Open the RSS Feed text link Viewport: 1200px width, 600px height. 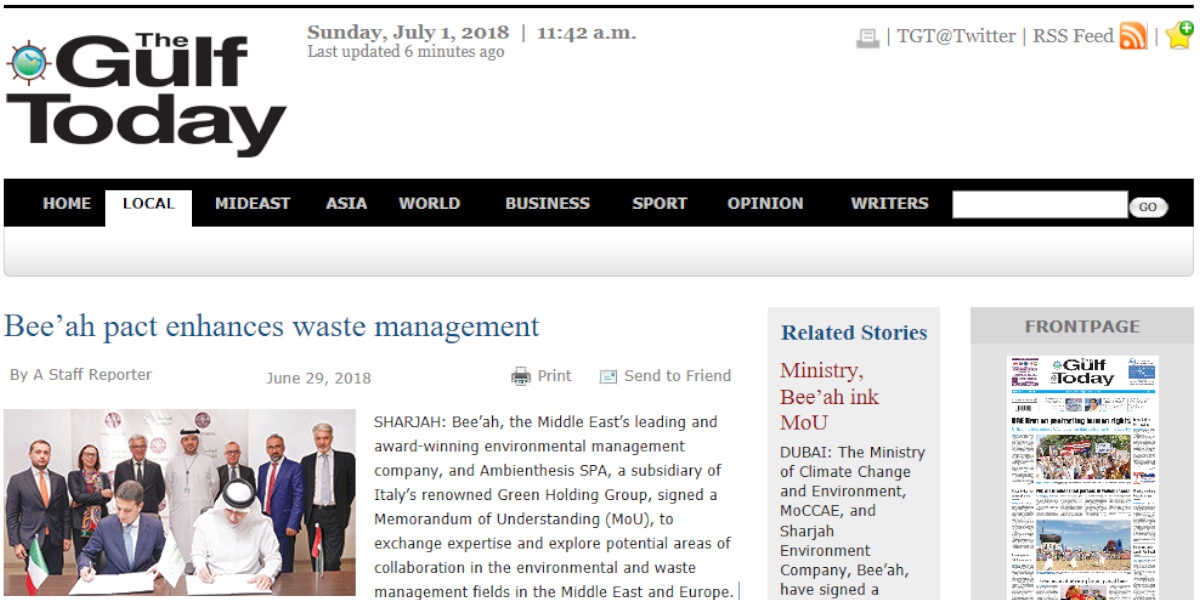(1073, 36)
